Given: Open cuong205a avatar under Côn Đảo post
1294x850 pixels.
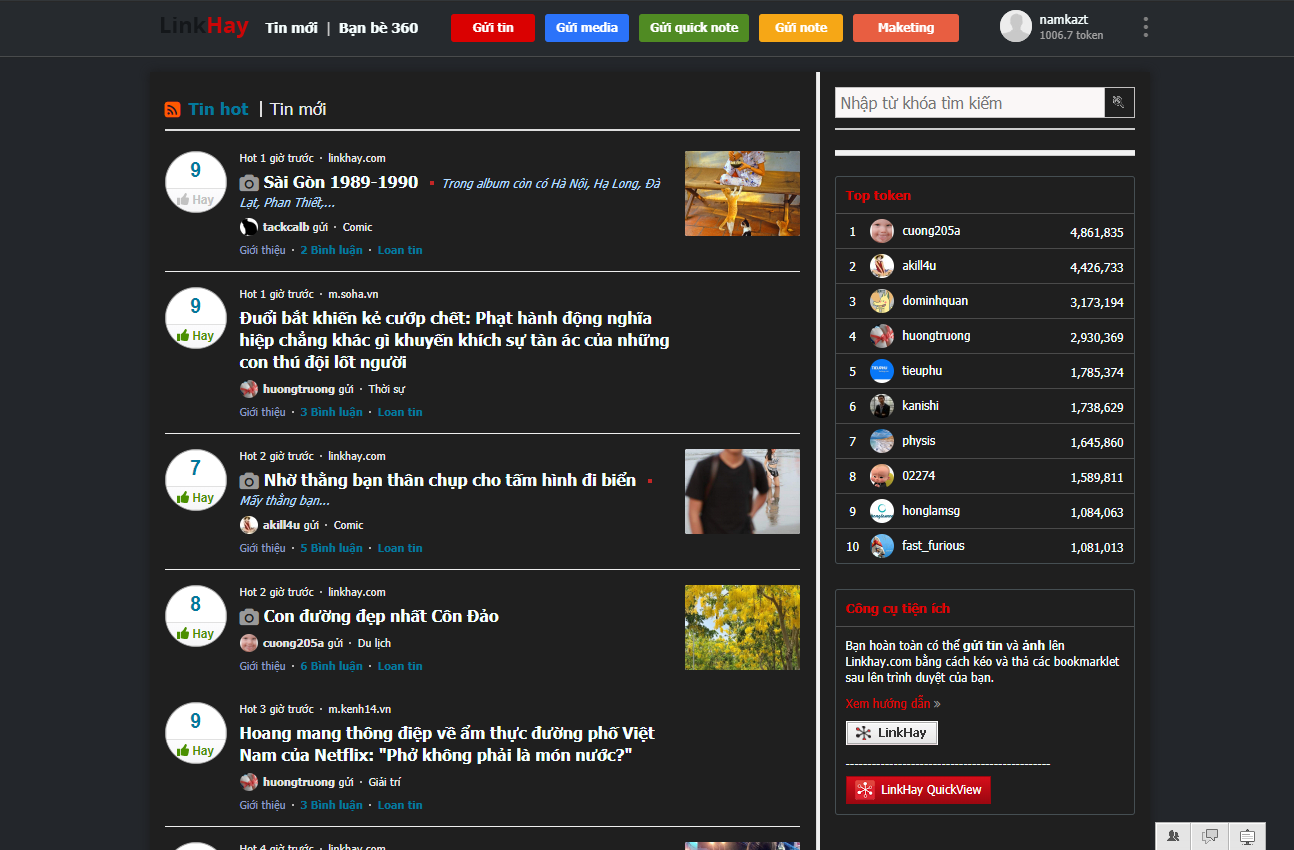Looking at the screenshot, I should tap(249, 643).
